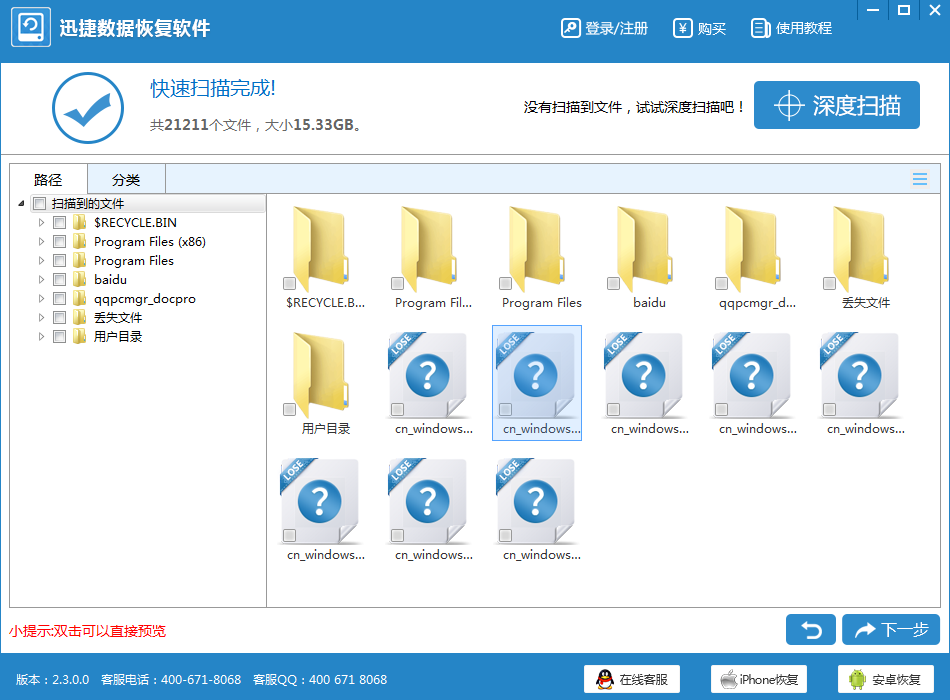The width and height of the screenshot is (950, 700).
Task: Select the 丢失文件 item in tree
Action: 118,318
